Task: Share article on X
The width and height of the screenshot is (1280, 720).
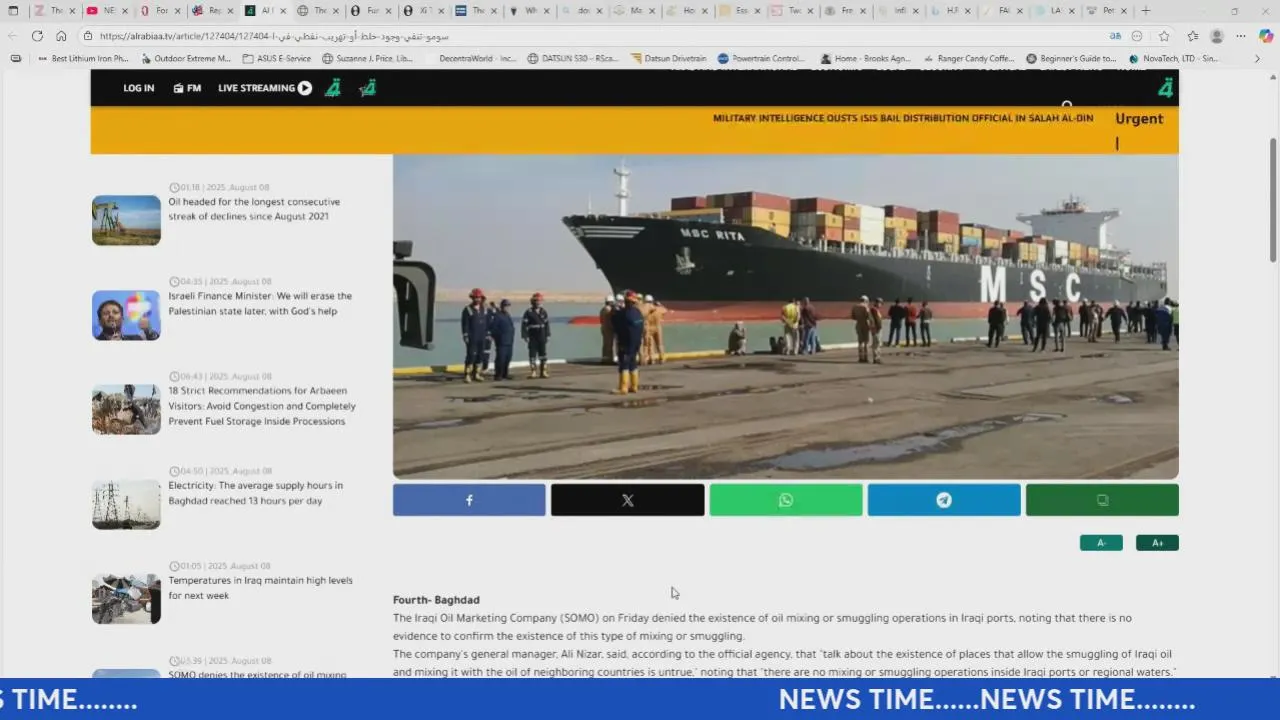Action: pos(627,500)
